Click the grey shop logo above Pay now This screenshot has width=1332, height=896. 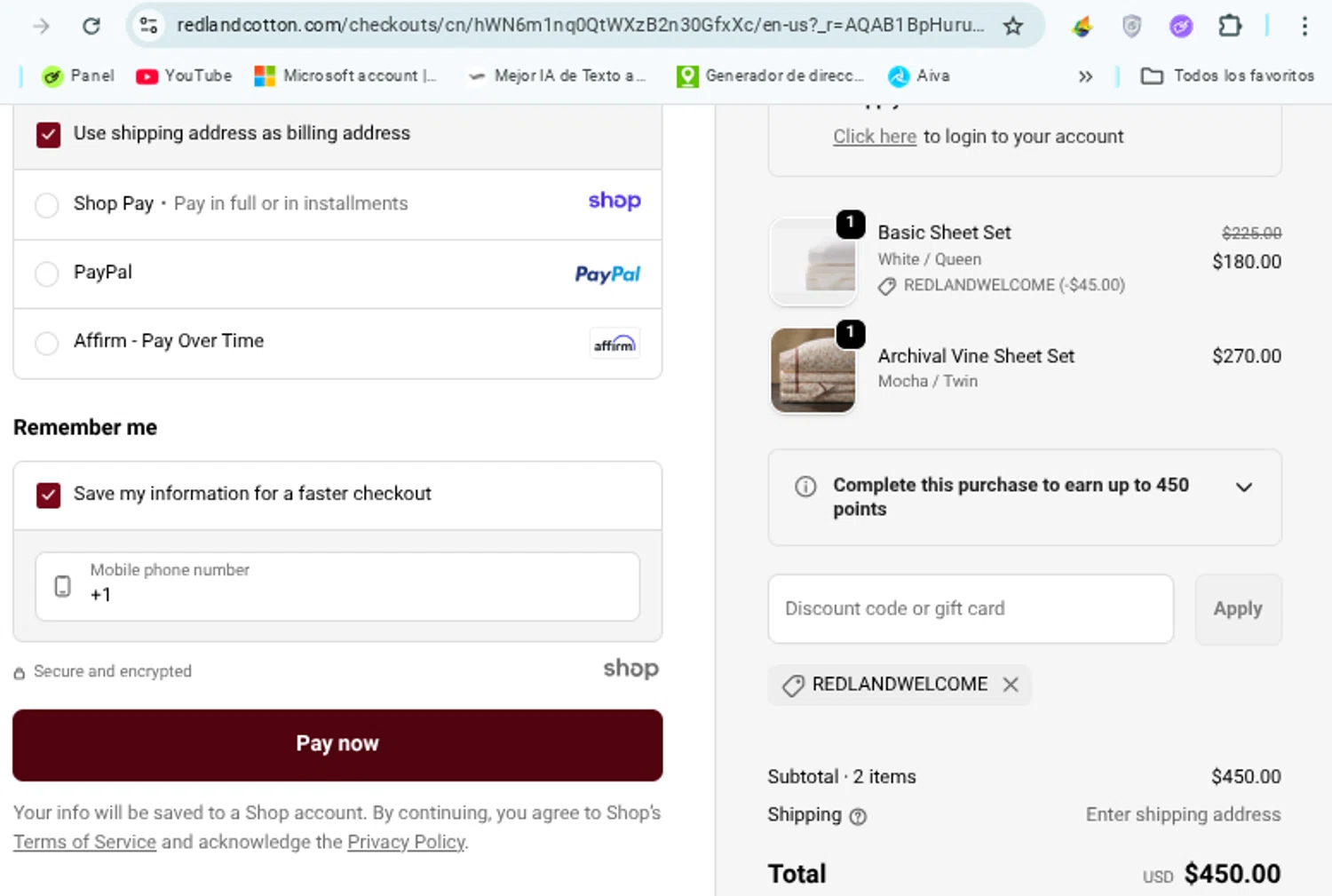pyautogui.click(x=631, y=669)
